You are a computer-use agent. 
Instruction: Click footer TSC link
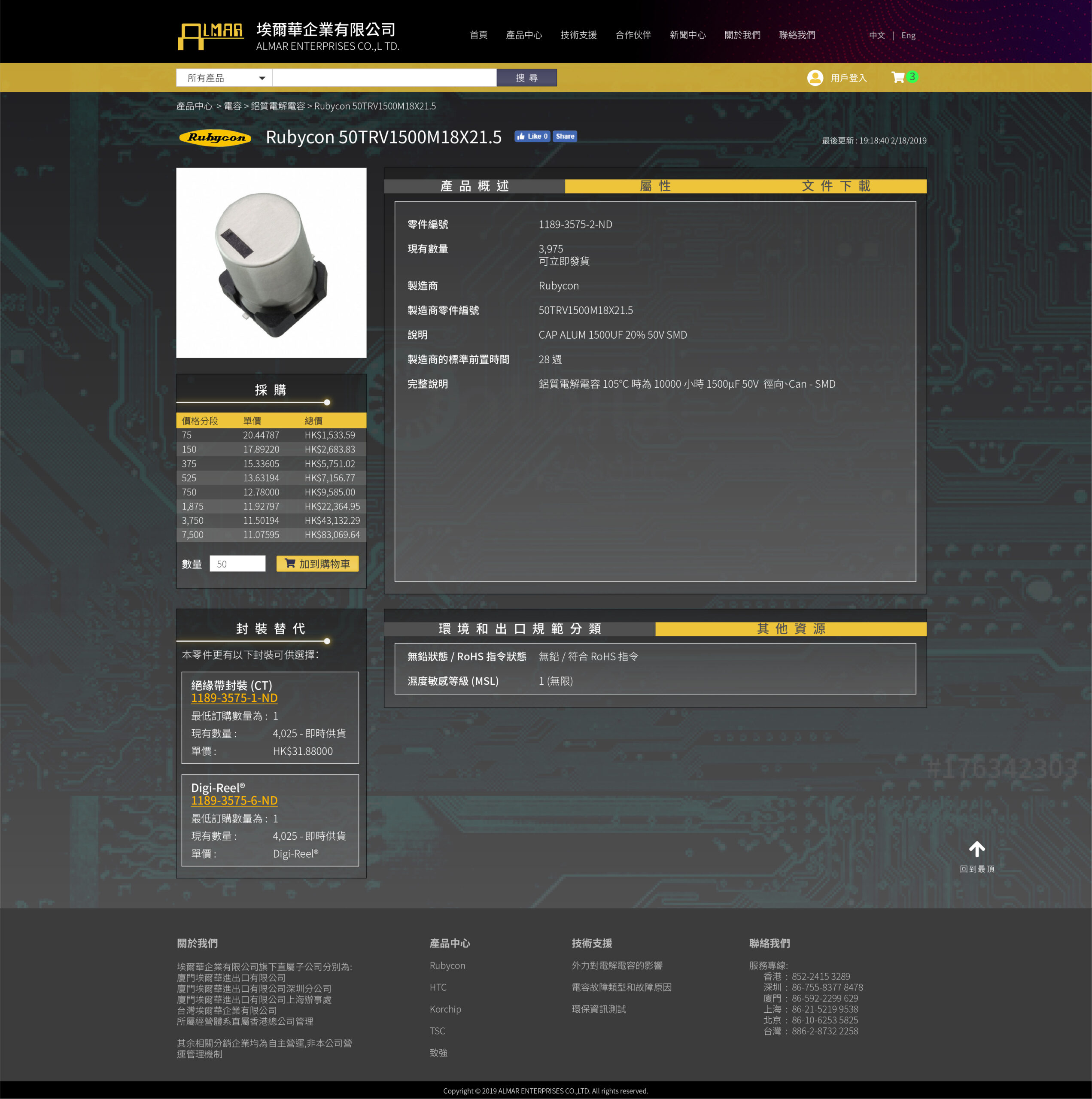437,1031
